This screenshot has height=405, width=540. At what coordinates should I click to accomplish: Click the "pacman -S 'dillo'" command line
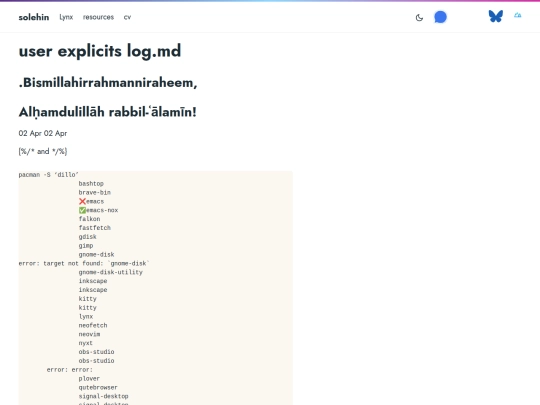(x=49, y=175)
